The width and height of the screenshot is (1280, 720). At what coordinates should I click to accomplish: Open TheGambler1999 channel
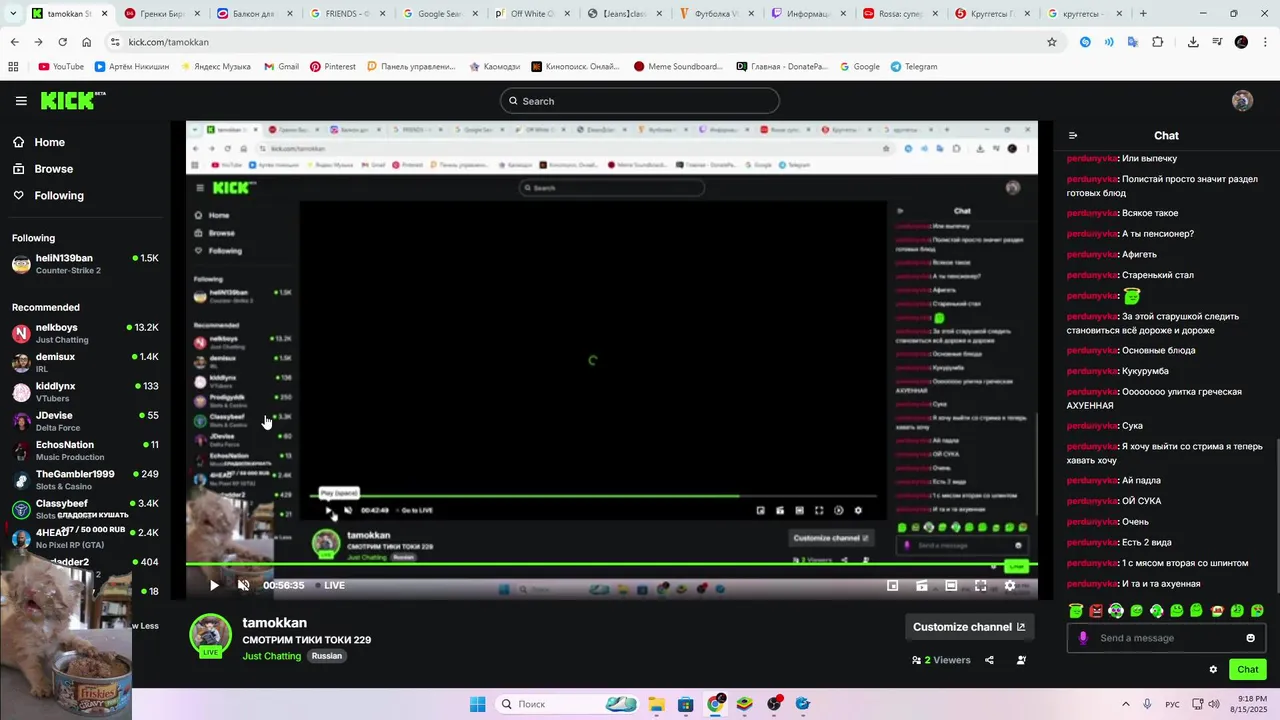(85, 480)
